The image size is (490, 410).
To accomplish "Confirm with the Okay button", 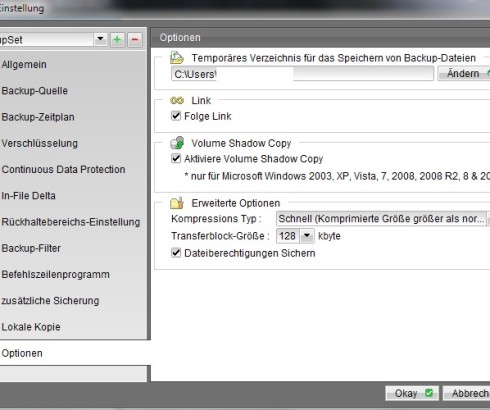I will (412, 393).
